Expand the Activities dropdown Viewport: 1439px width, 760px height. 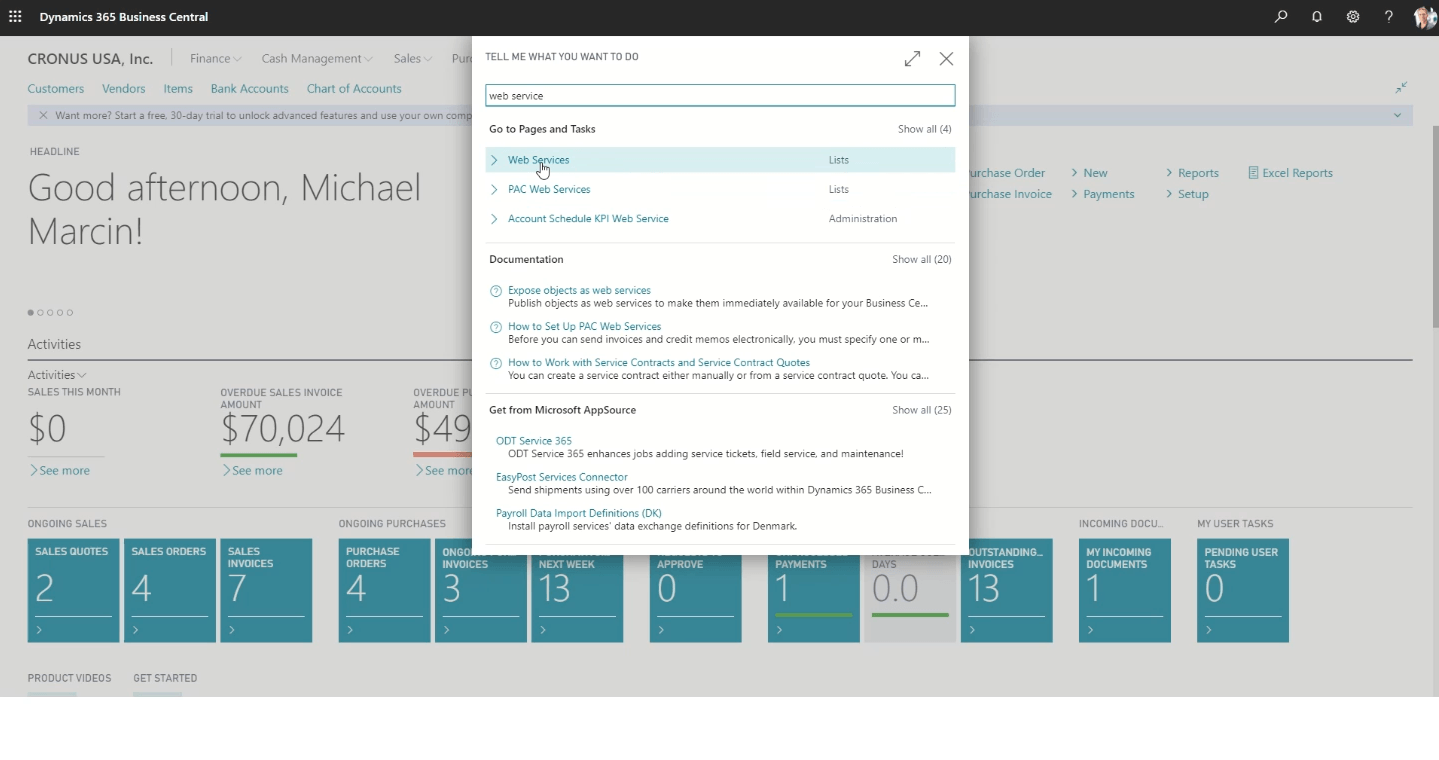pos(57,375)
